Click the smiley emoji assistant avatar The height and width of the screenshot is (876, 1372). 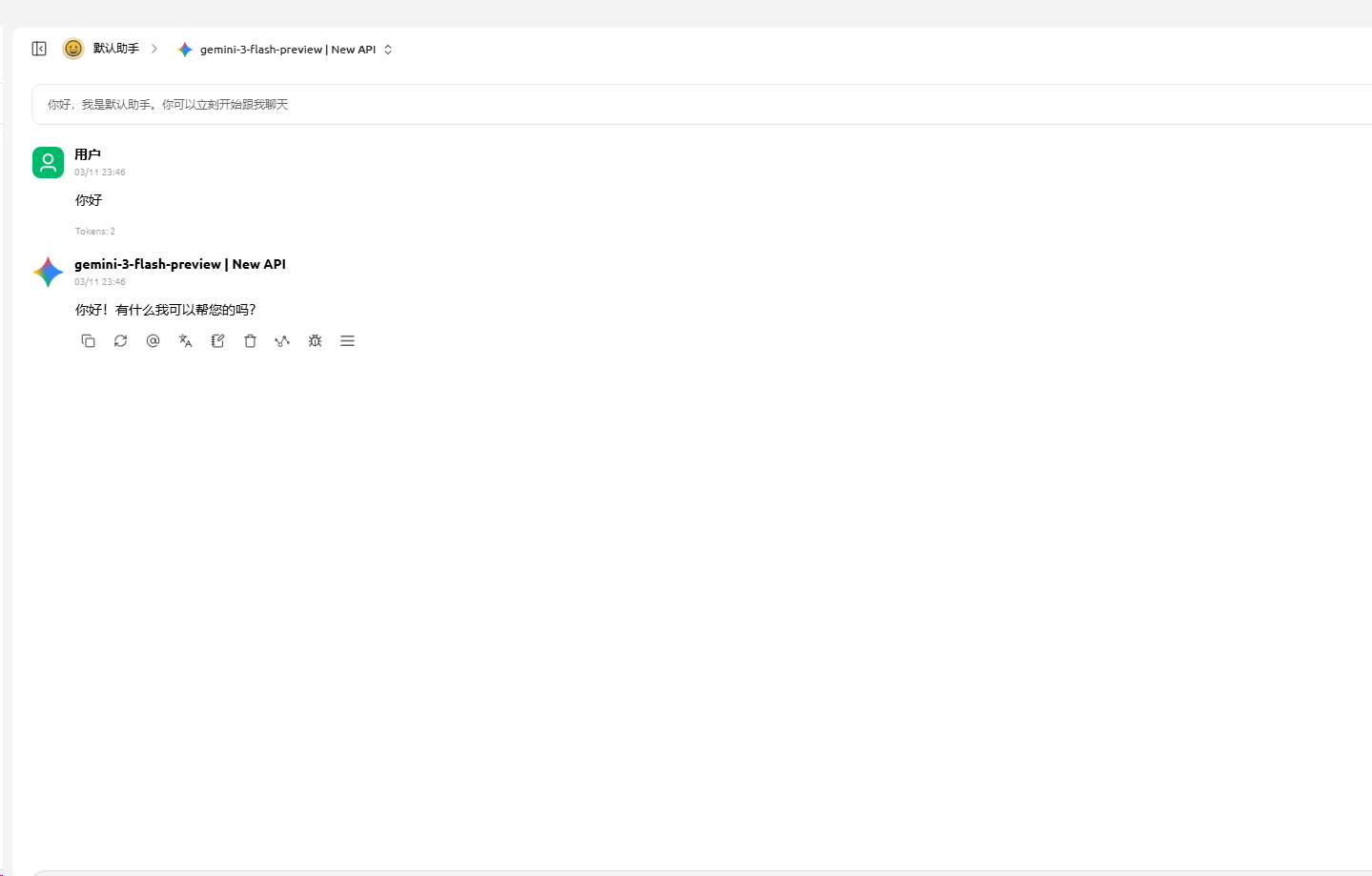[x=73, y=49]
